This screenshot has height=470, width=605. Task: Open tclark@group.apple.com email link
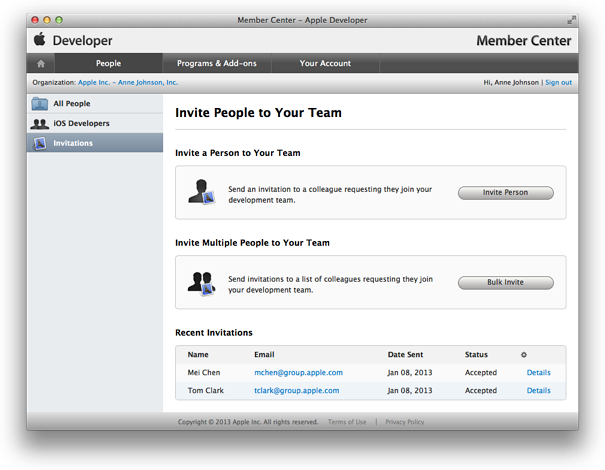point(296,391)
